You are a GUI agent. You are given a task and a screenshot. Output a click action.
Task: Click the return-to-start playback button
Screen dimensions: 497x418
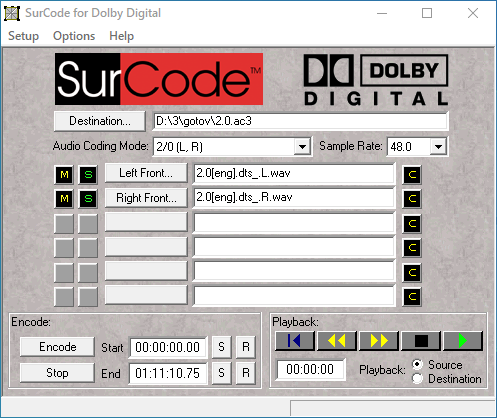[x=295, y=341]
